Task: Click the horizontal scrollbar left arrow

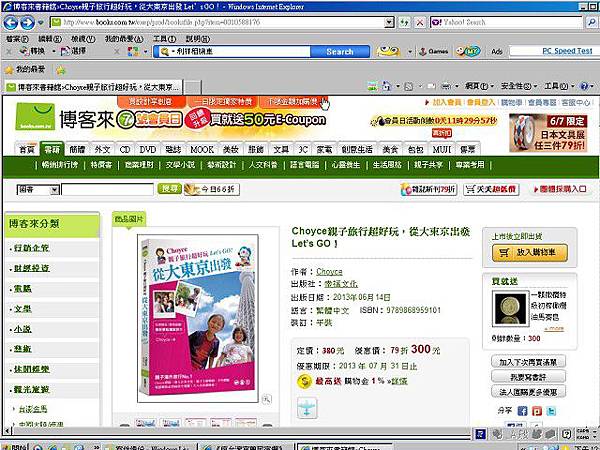Action: tap(7, 431)
